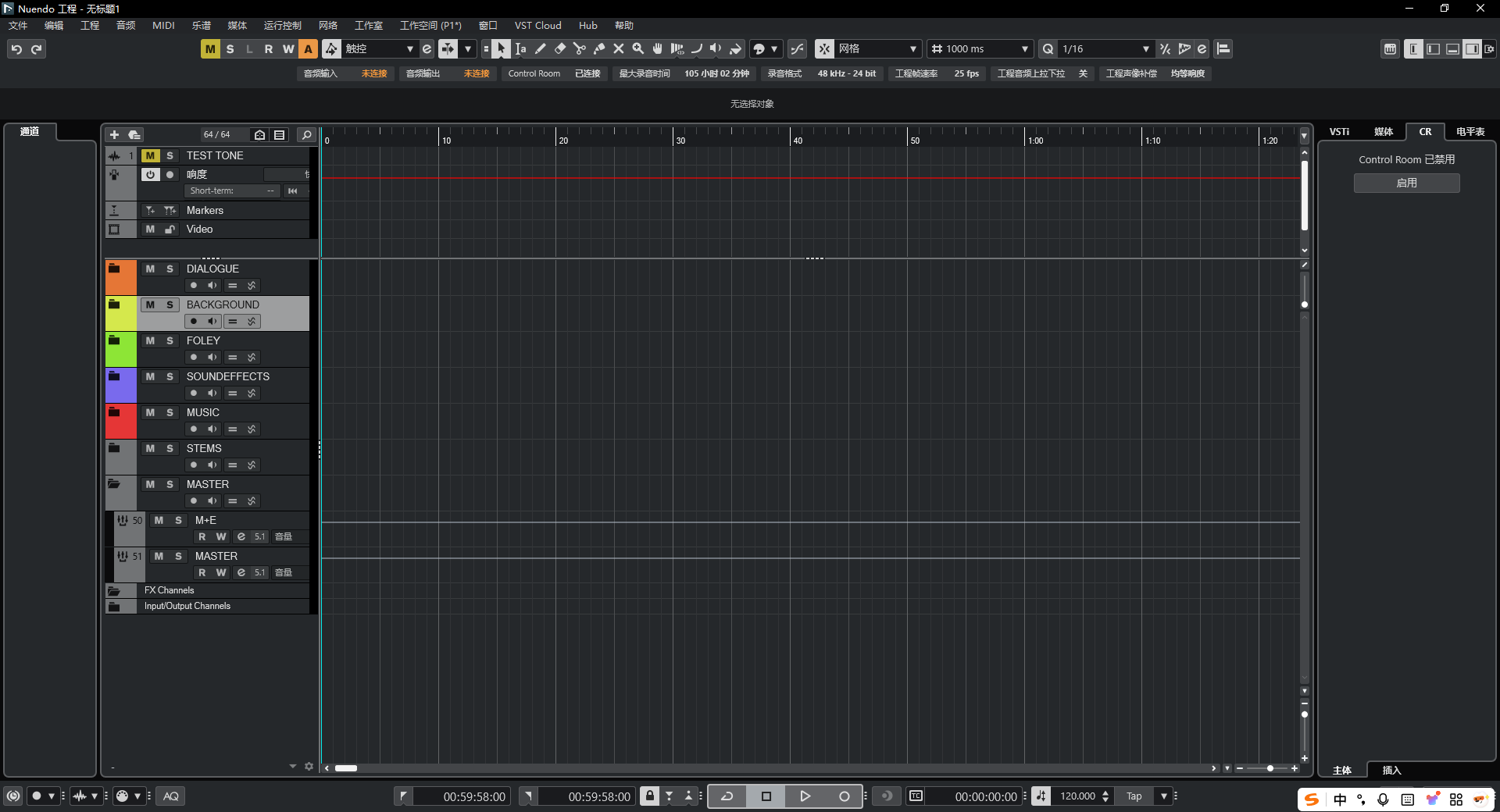Open the quantize preset 1/16 dropdown

(1145, 49)
